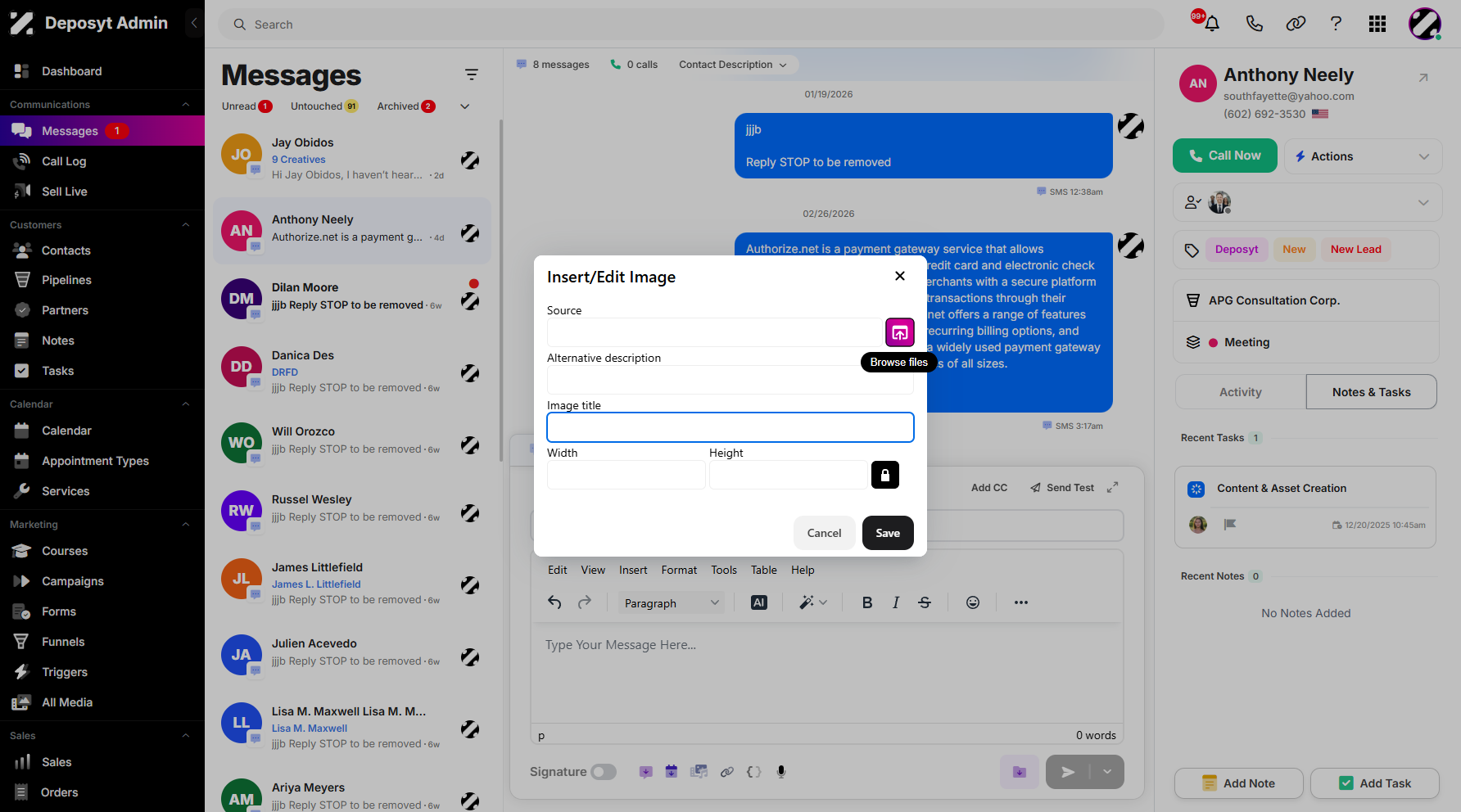This screenshot has height=812, width=1461.
Task: Select the Notes & Tasks tab
Action: (1371, 392)
